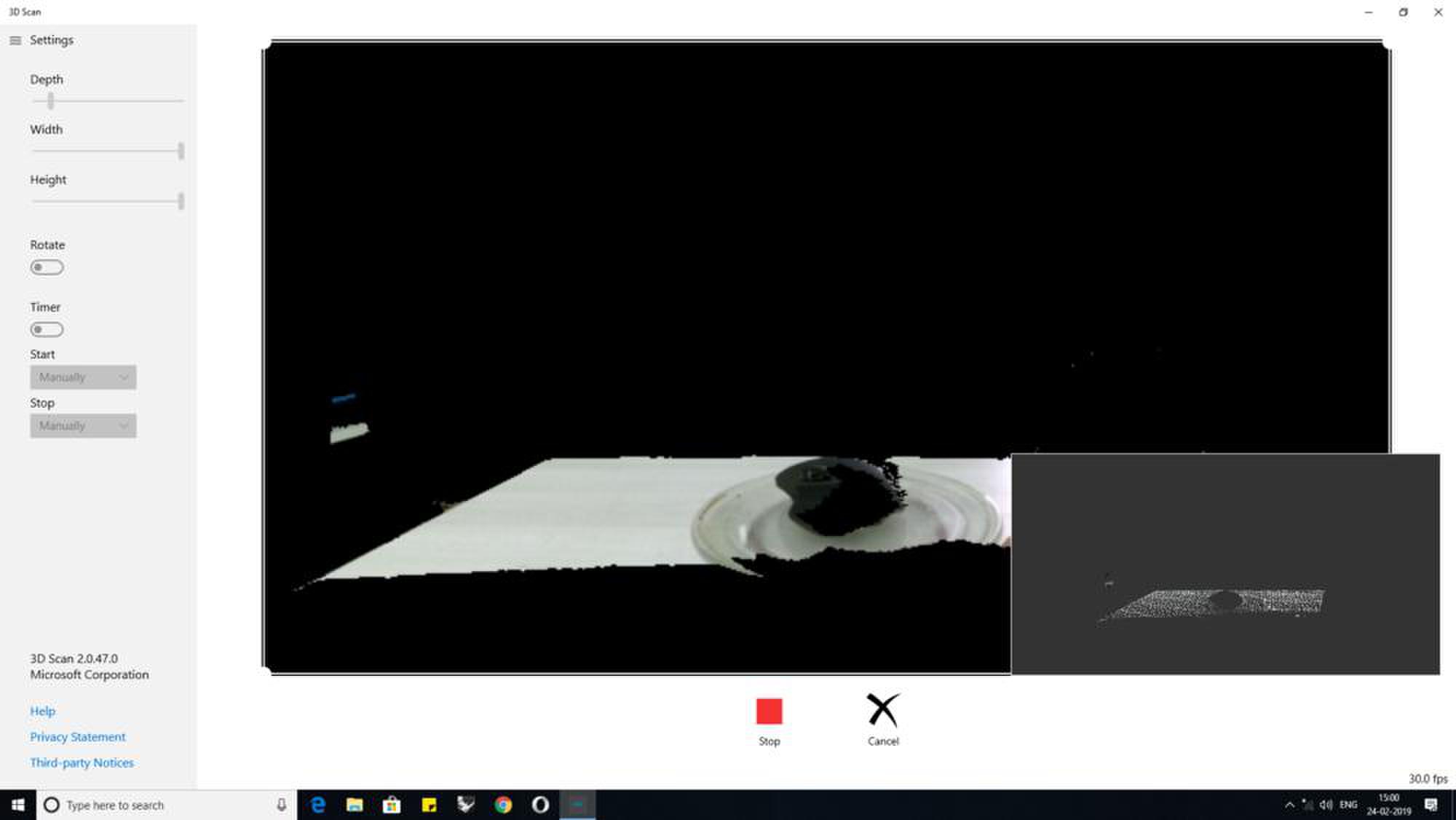Expand the Stop mode dropdown
Screen dimensions: 1456x820
[x=83, y=426]
